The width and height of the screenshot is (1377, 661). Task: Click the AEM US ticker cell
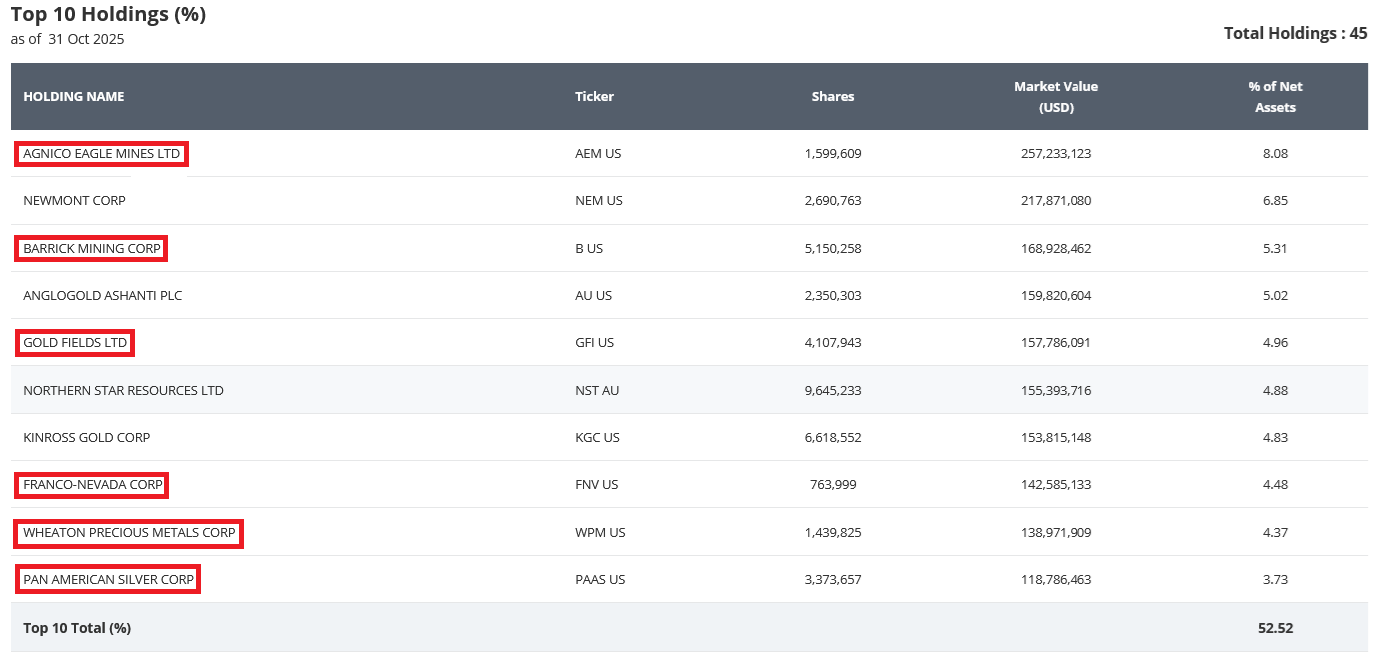tap(598, 154)
